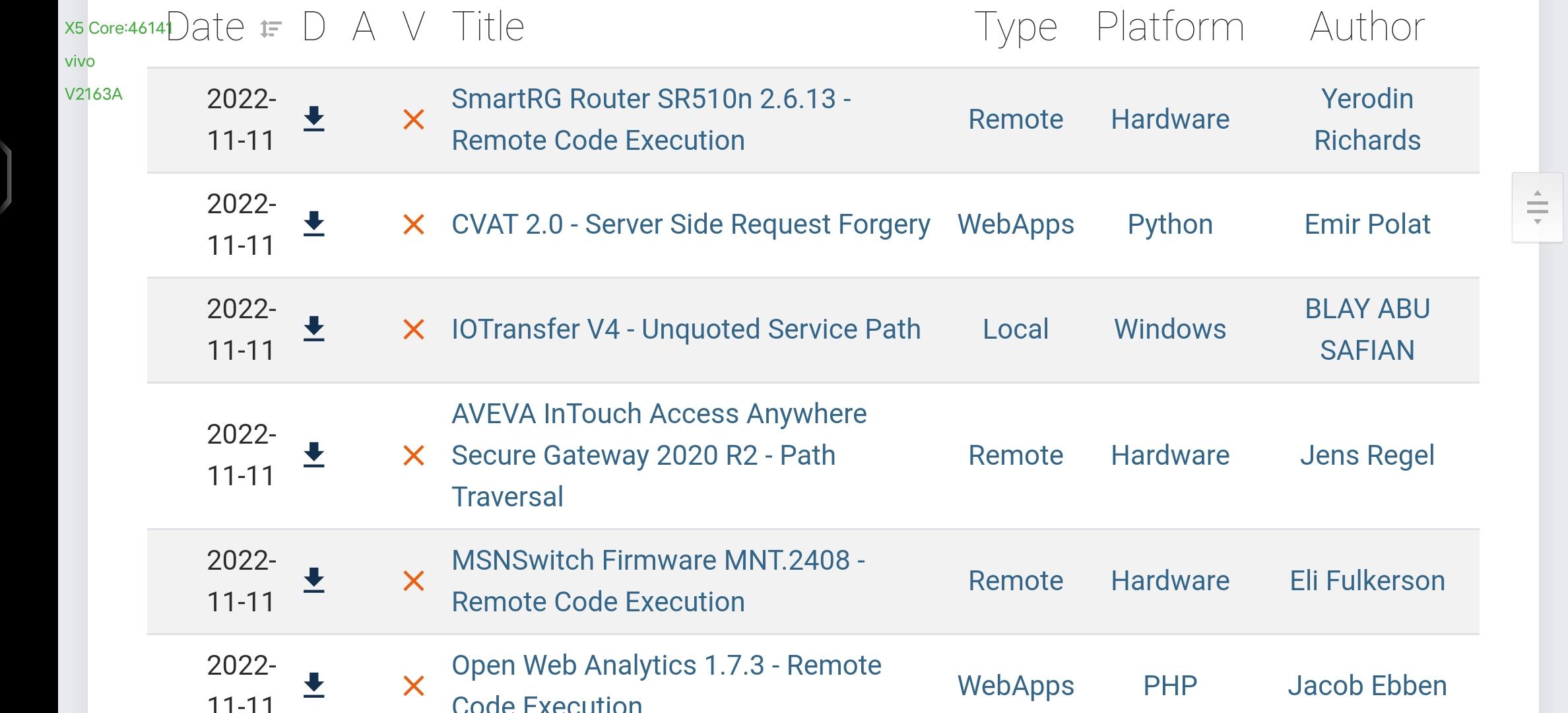Open CVAT 2.0 Server Side Request Forgery
Screen dimensions: 1568x713
[690, 224]
